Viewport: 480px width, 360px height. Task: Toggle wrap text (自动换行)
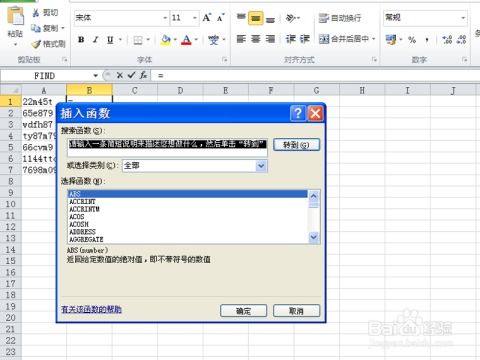340,18
